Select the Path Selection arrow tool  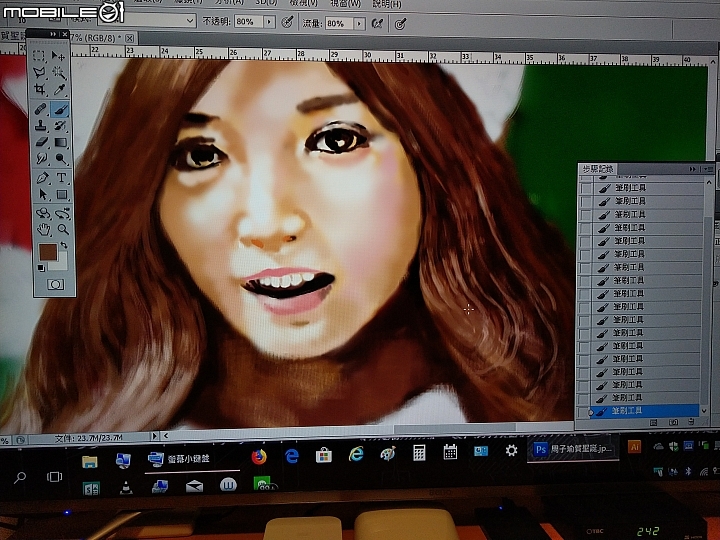point(43,195)
